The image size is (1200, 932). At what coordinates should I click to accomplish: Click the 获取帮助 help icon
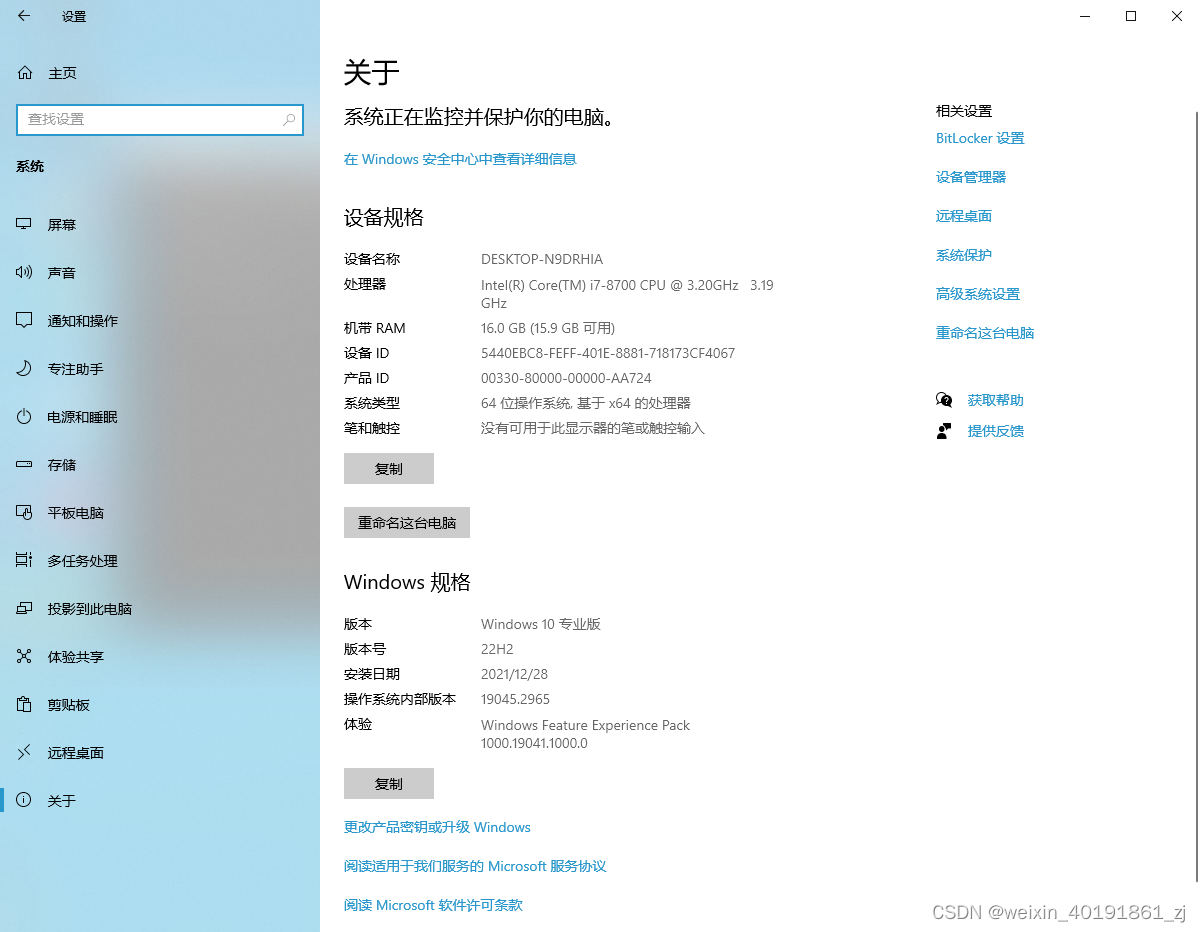coord(944,399)
